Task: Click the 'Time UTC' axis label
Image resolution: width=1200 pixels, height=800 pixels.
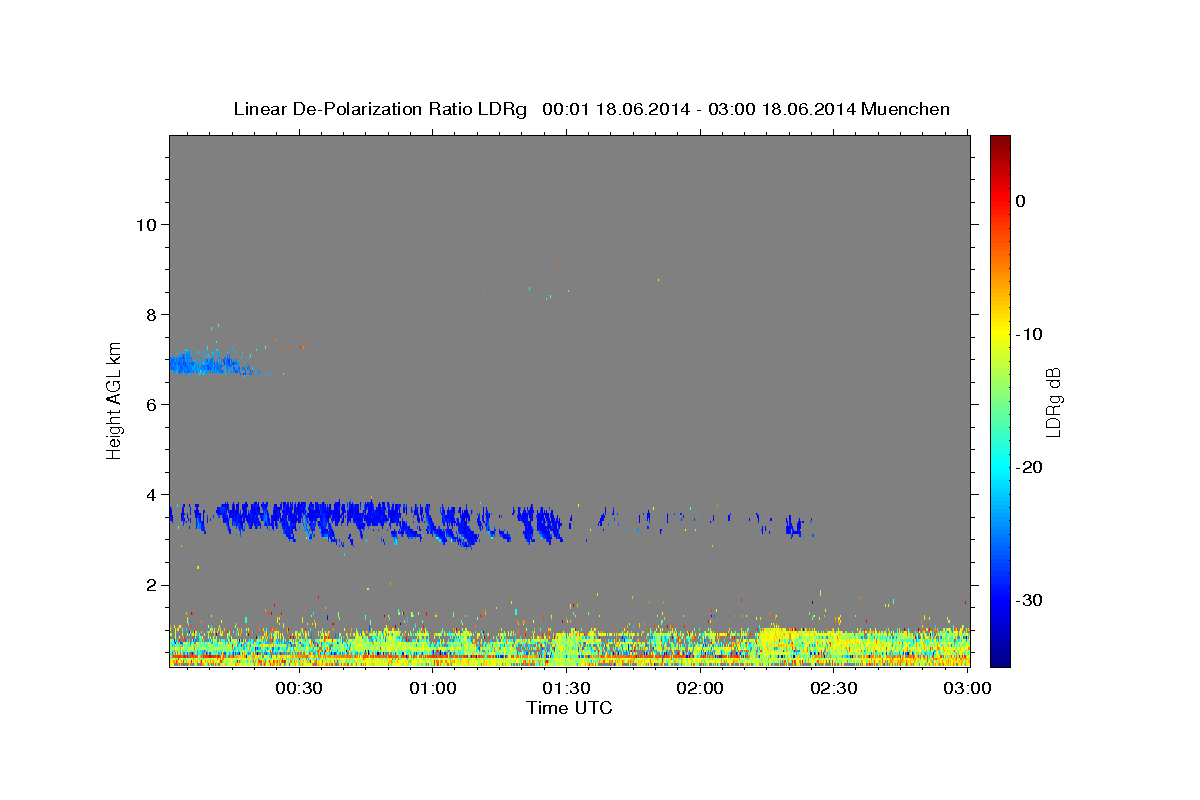Action: click(x=569, y=708)
